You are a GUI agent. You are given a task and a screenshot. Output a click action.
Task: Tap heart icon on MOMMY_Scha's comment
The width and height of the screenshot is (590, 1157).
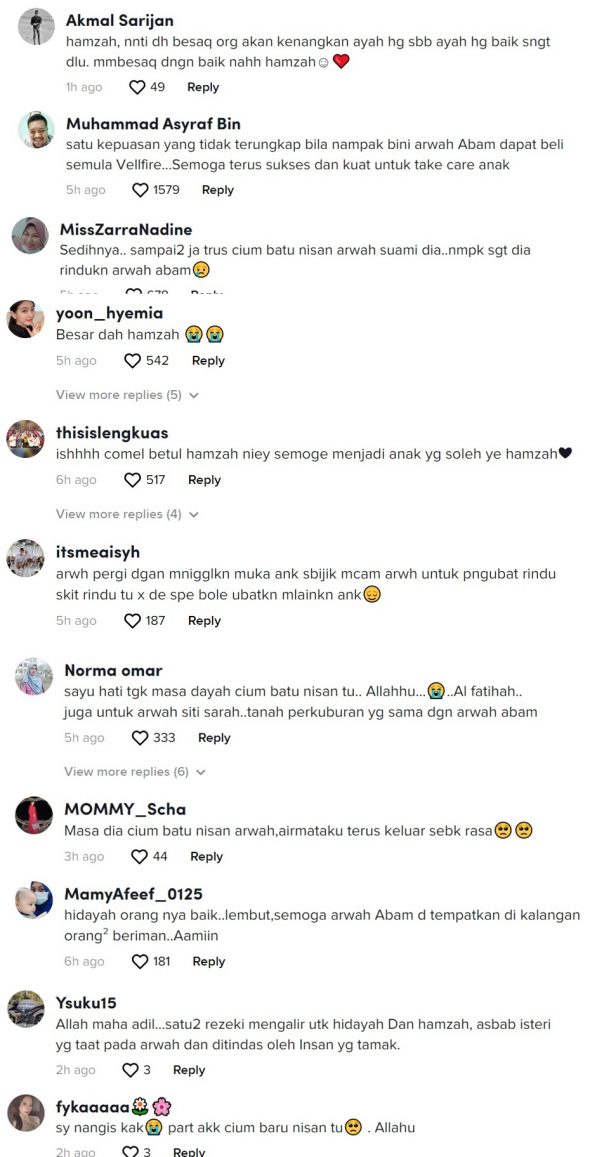(x=139, y=857)
